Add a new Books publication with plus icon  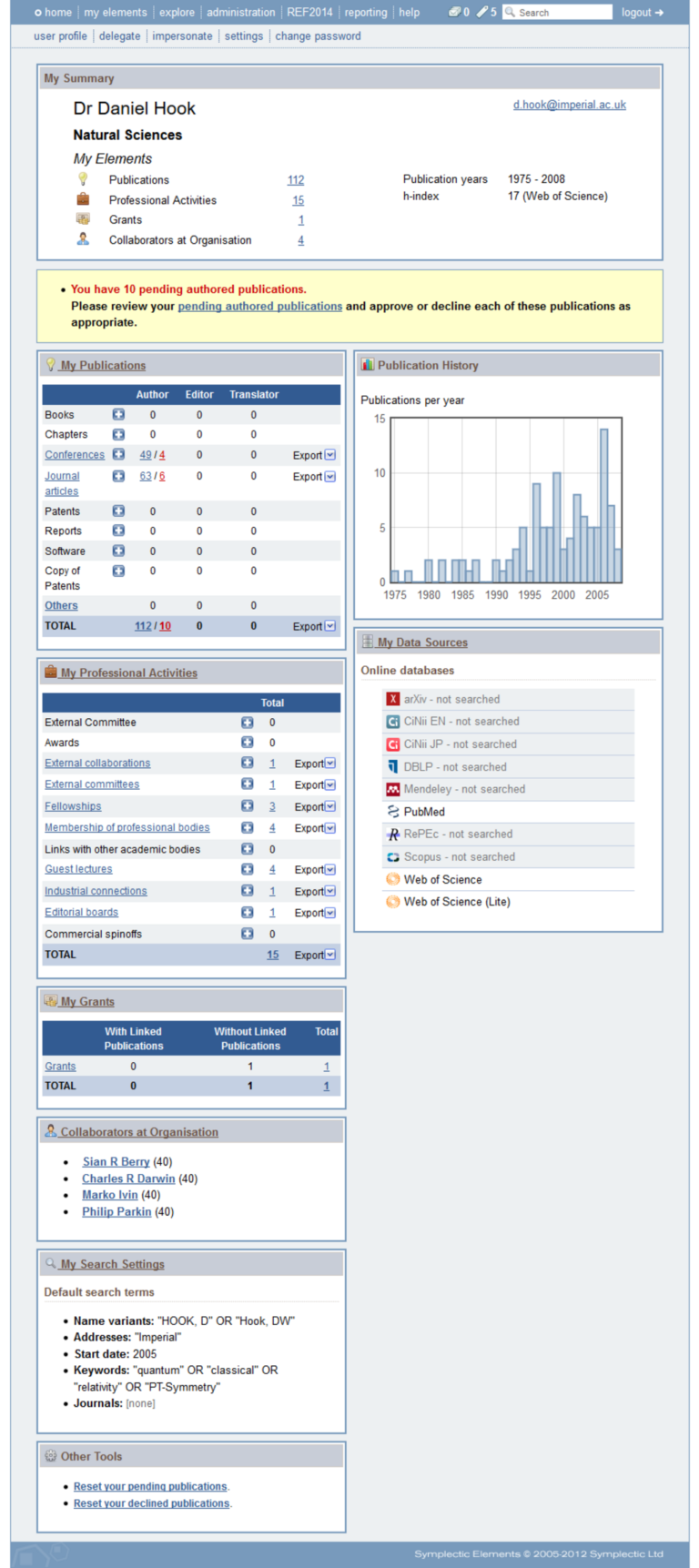pyautogui.click(x=118, y=414)
